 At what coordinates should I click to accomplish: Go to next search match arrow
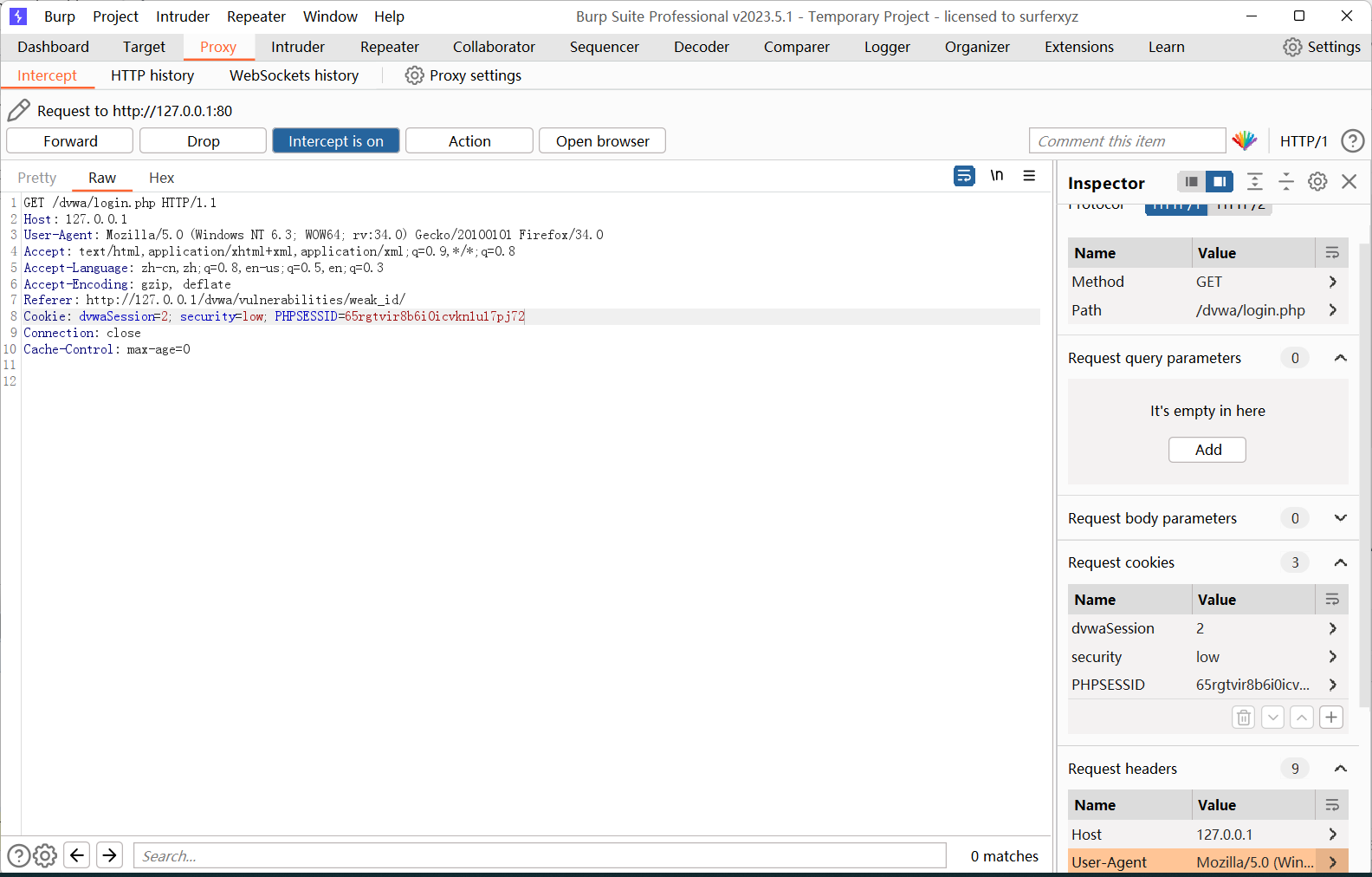pos(110,855)
